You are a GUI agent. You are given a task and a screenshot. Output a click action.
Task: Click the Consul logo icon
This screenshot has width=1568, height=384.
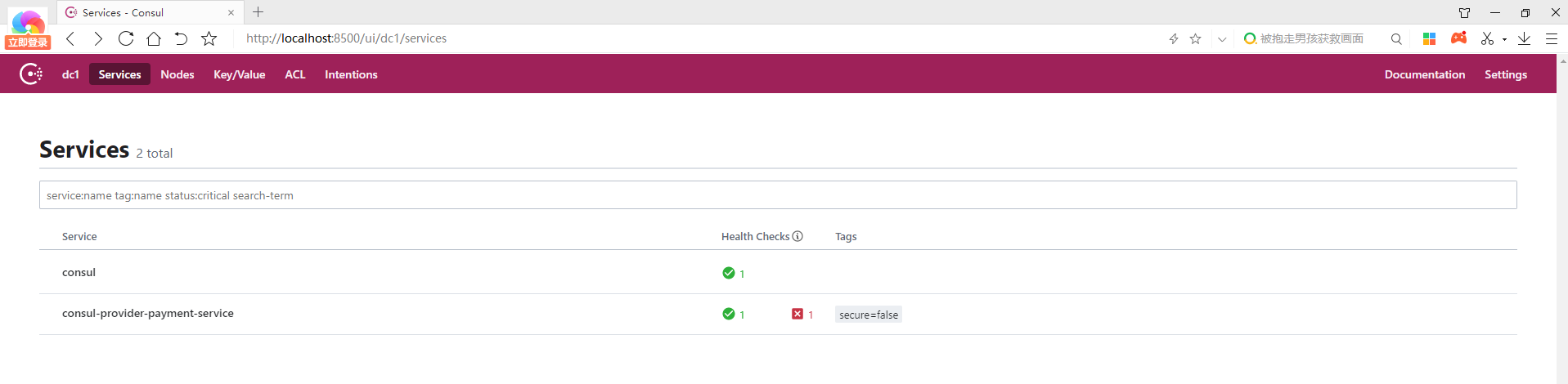coord(31,74)
